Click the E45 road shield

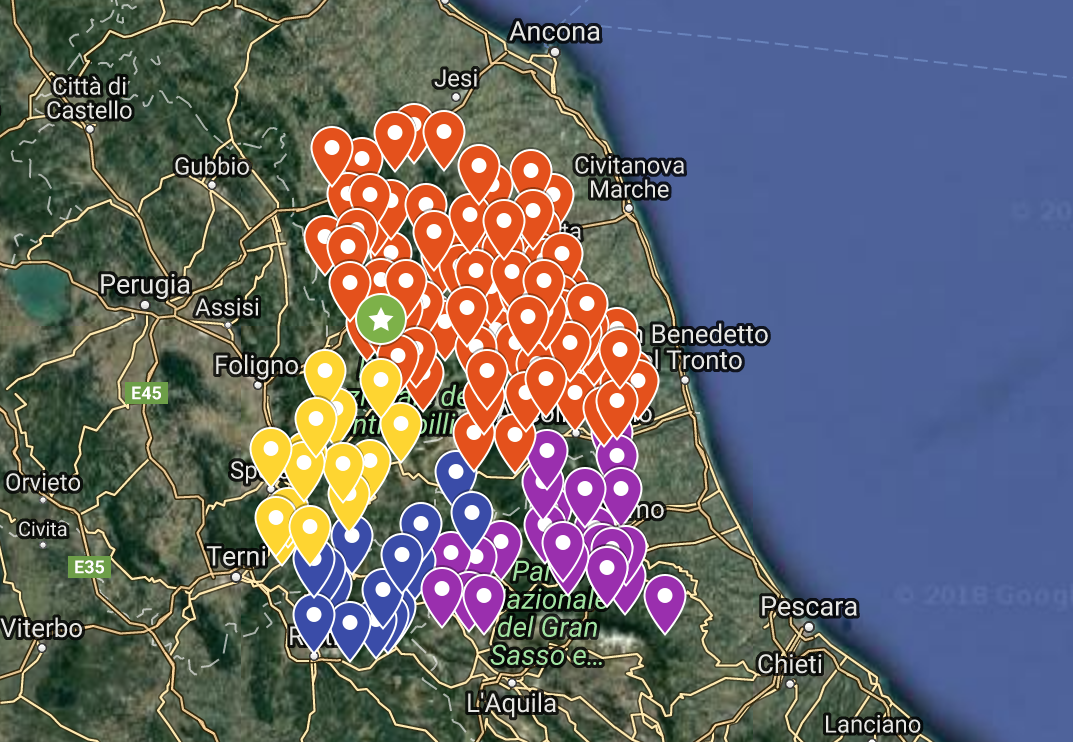pos(146,393)
